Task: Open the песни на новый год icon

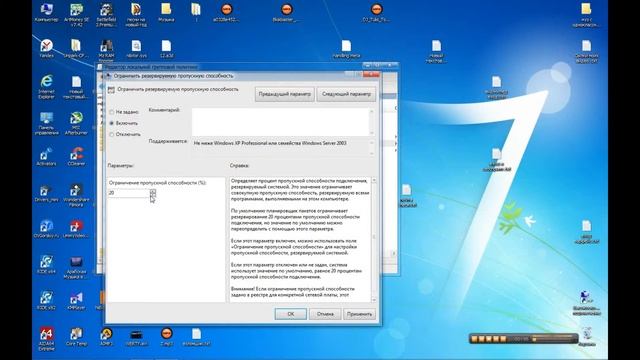Action: point(136,15)
